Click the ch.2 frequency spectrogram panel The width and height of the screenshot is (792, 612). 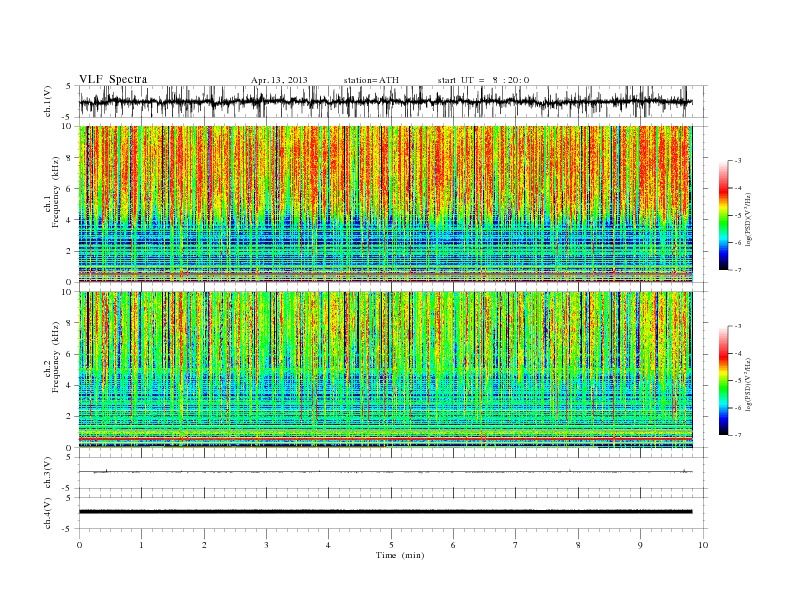coord(386,370)
